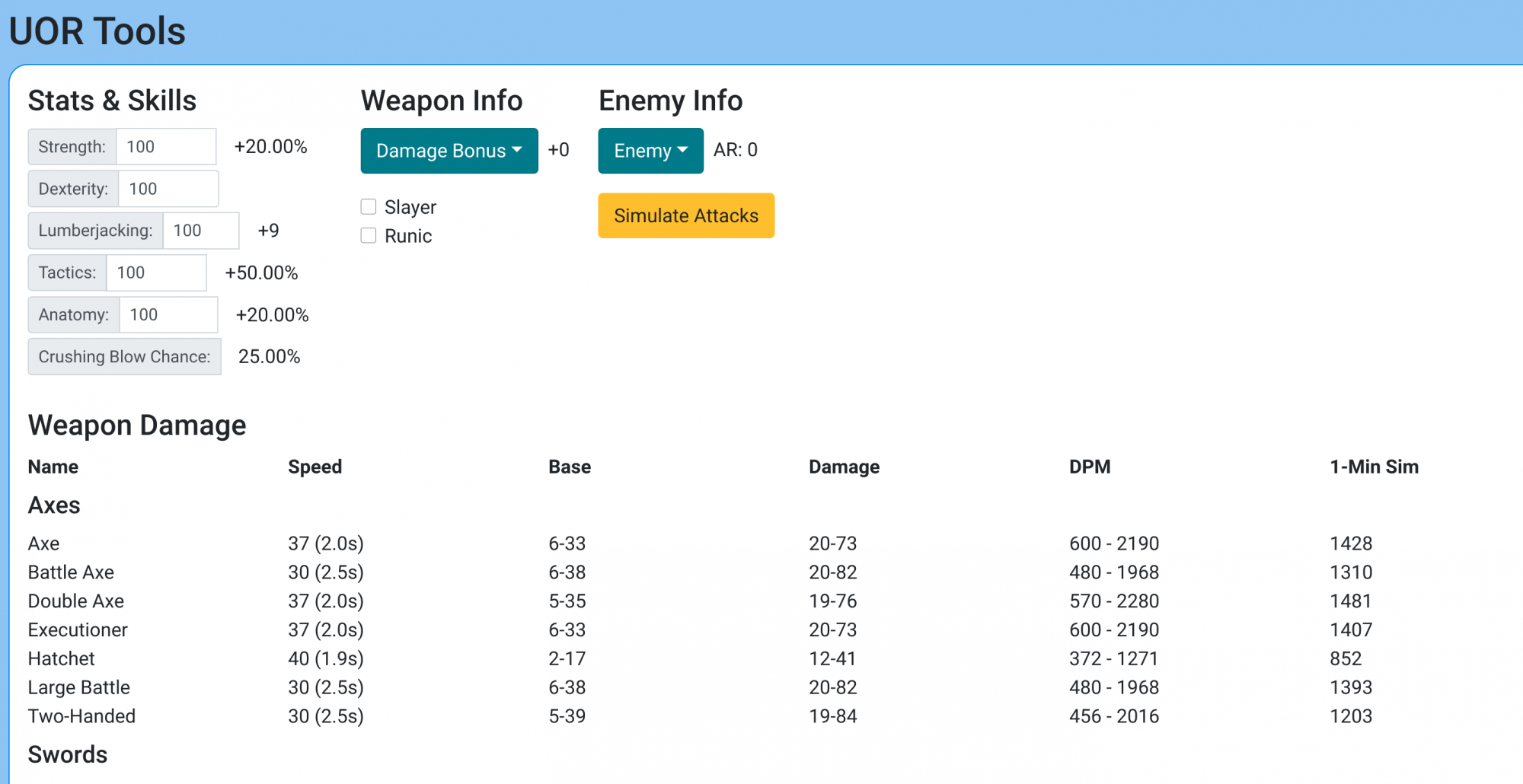Click the DPM column header
Screen dimensions: 1523x784
pos(1090,467)
